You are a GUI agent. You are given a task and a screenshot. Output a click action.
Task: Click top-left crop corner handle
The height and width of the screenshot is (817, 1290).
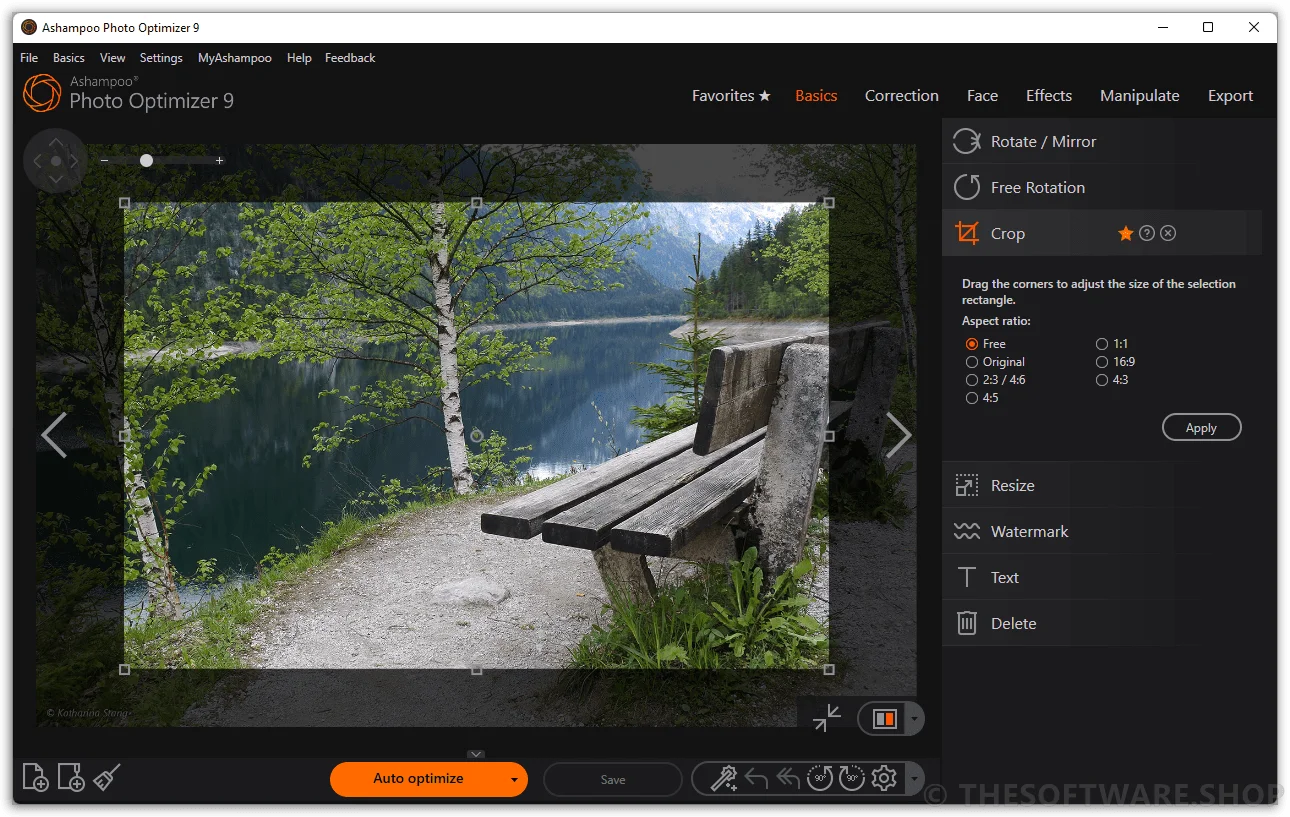(x=125, y=202)
